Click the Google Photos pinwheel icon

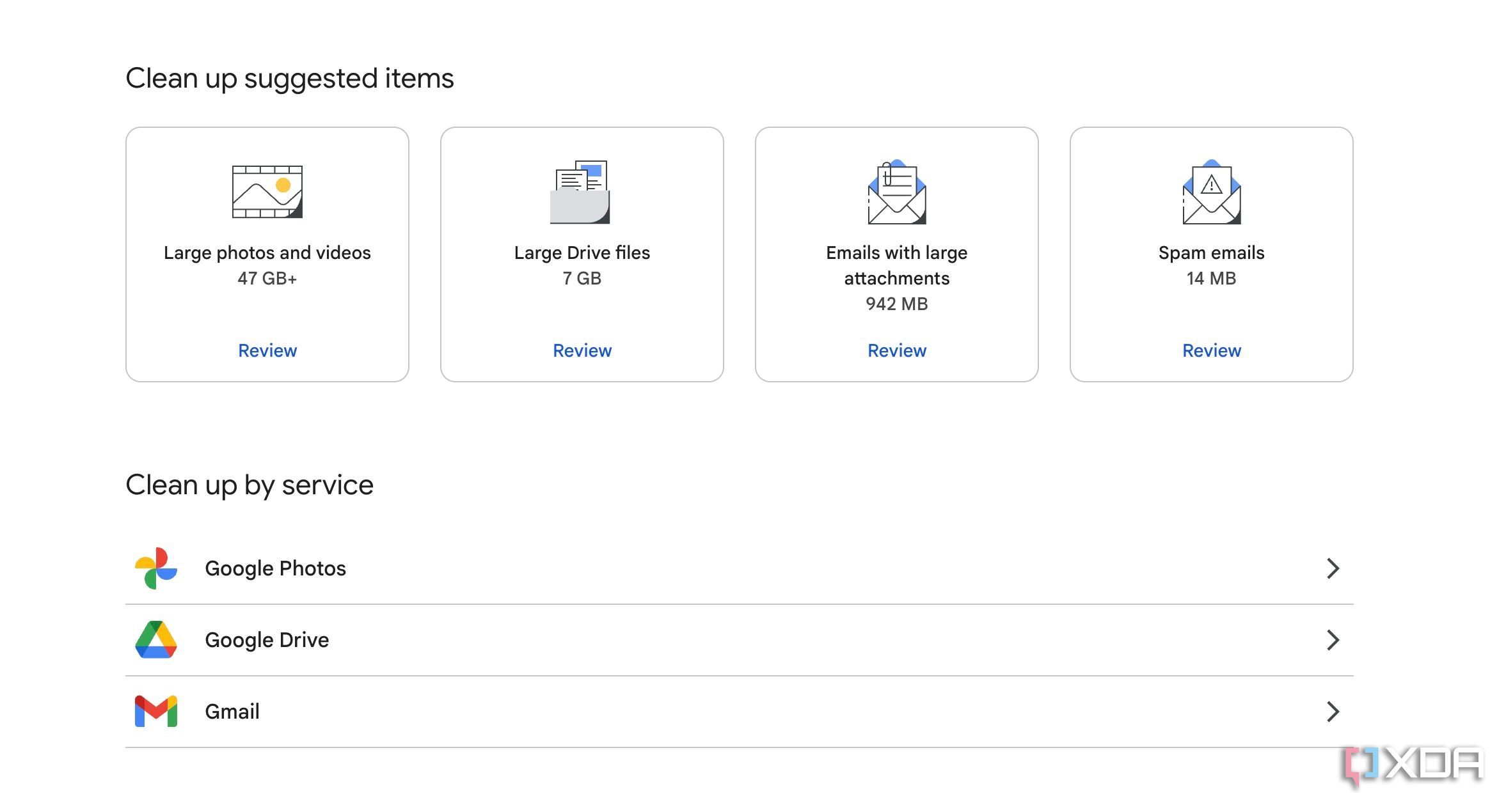pos(156,568)
